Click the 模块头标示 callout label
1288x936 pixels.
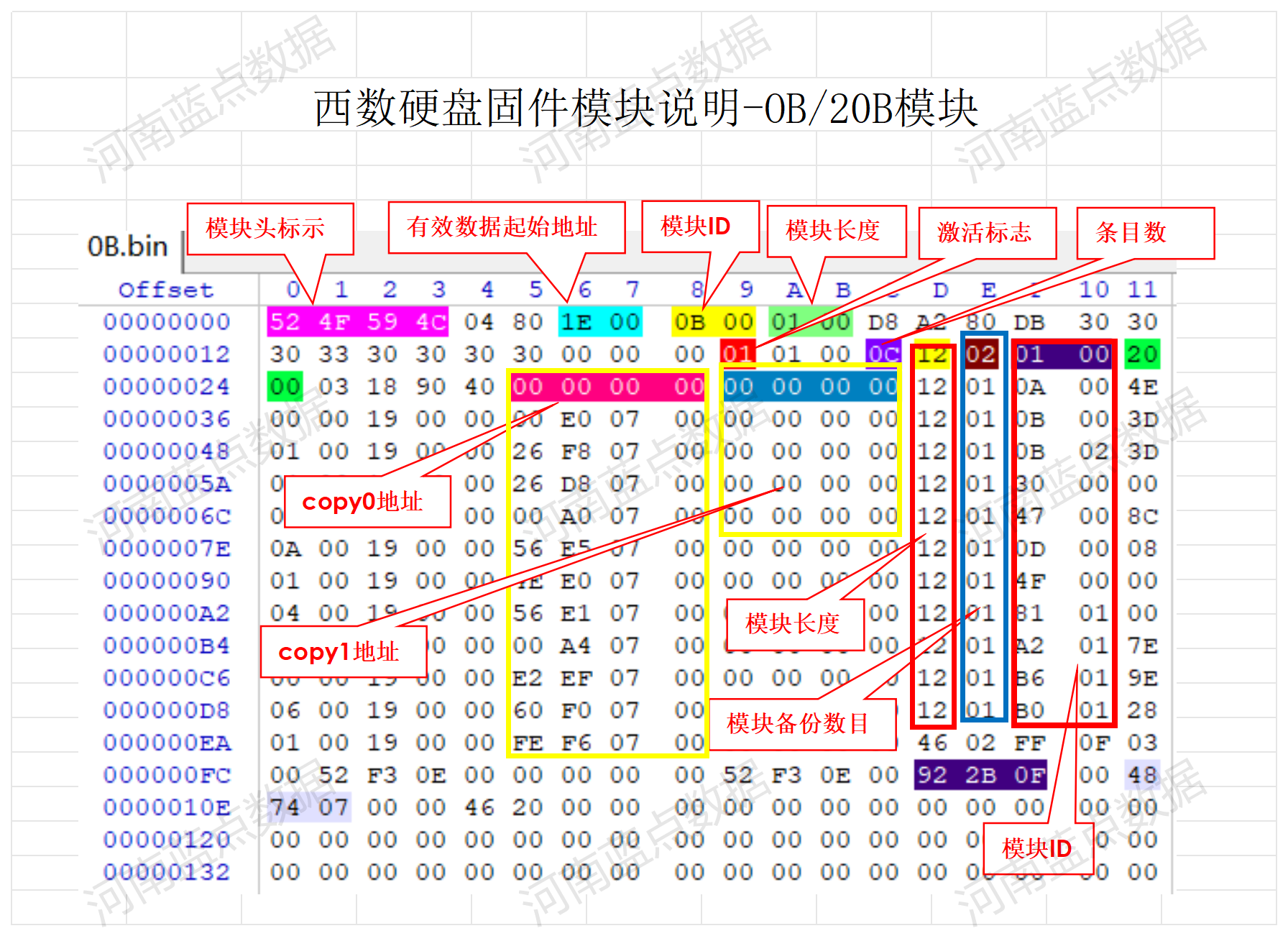(x=271, y=227)
